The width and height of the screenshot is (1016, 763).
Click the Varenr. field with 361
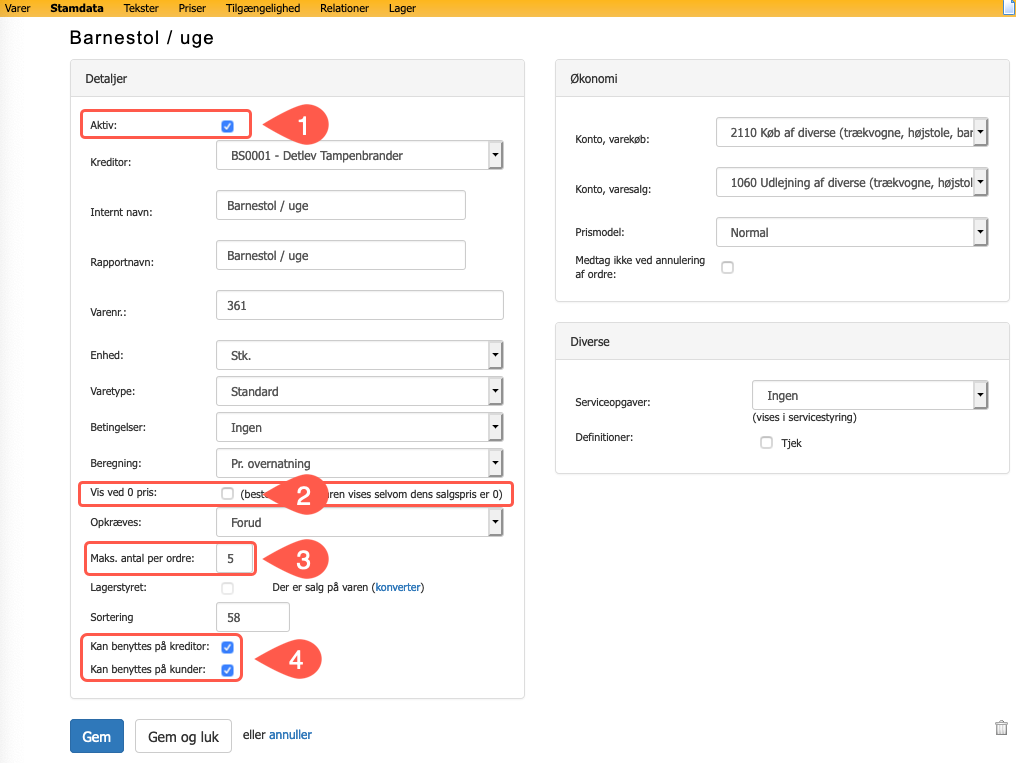(360, 305)
